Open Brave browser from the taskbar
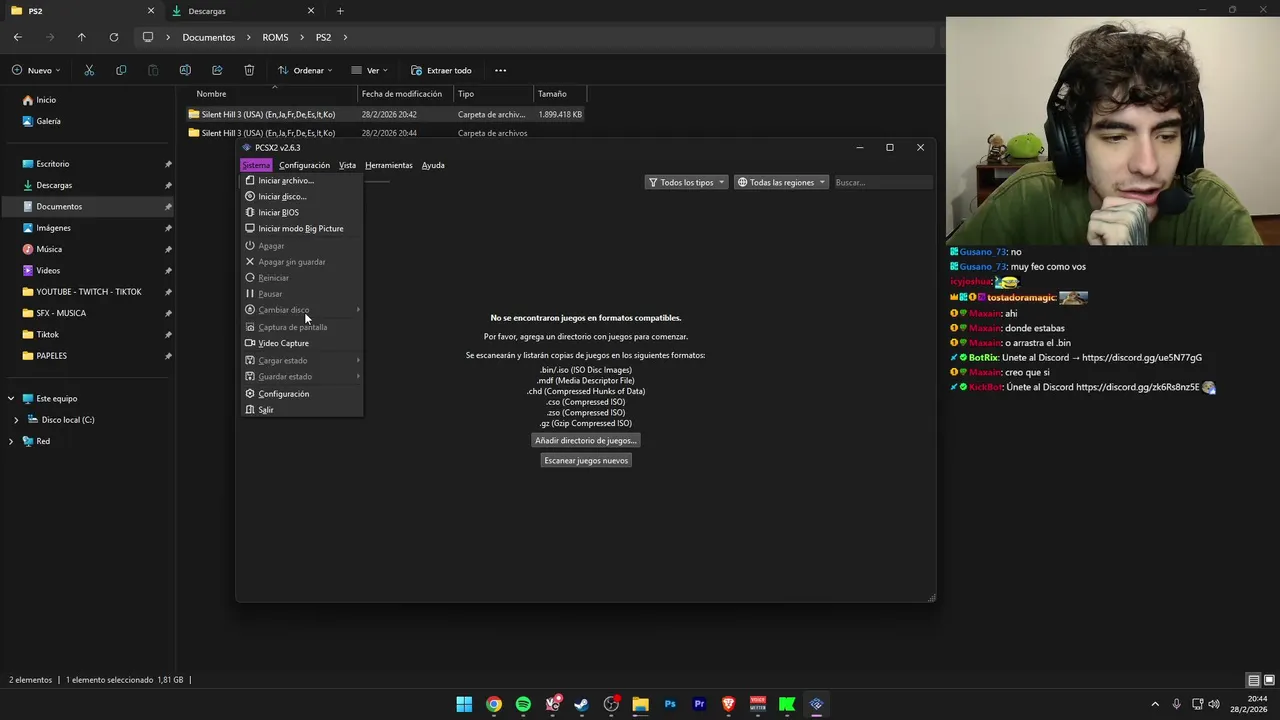The image size is (1280, 720). point(729,704)
